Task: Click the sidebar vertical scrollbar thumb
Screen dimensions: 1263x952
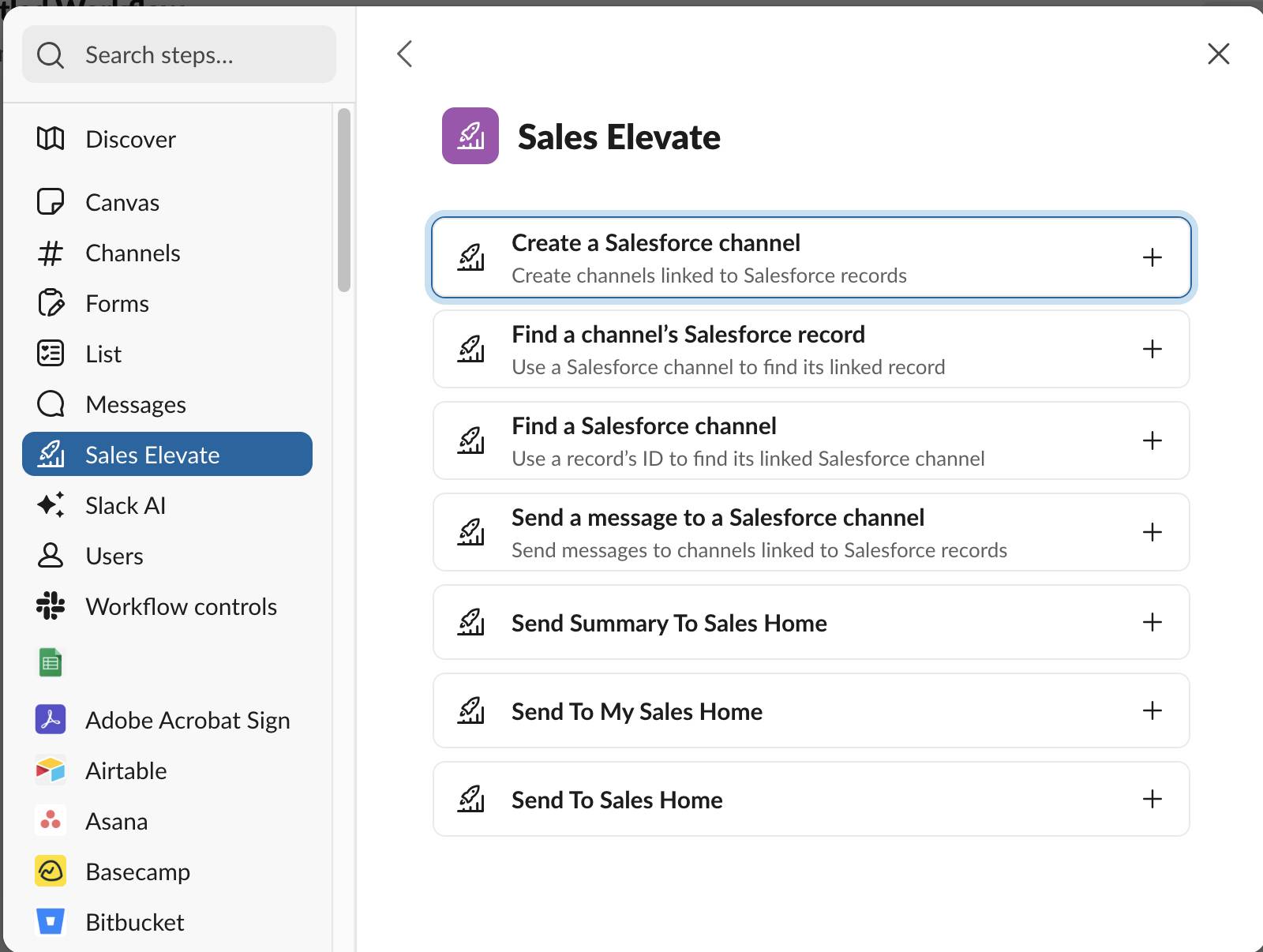Action: pyautogui.click(x=343, y=201)
